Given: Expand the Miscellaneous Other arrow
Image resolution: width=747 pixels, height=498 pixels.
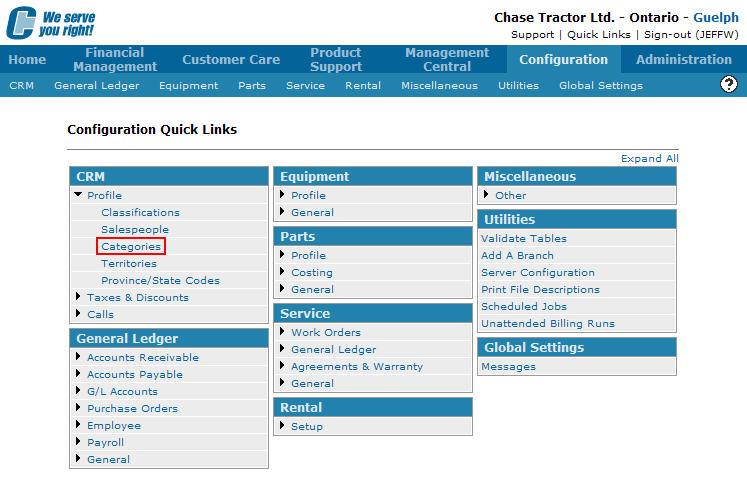Looking at the screenshot, I should click(x=486, y=194).
